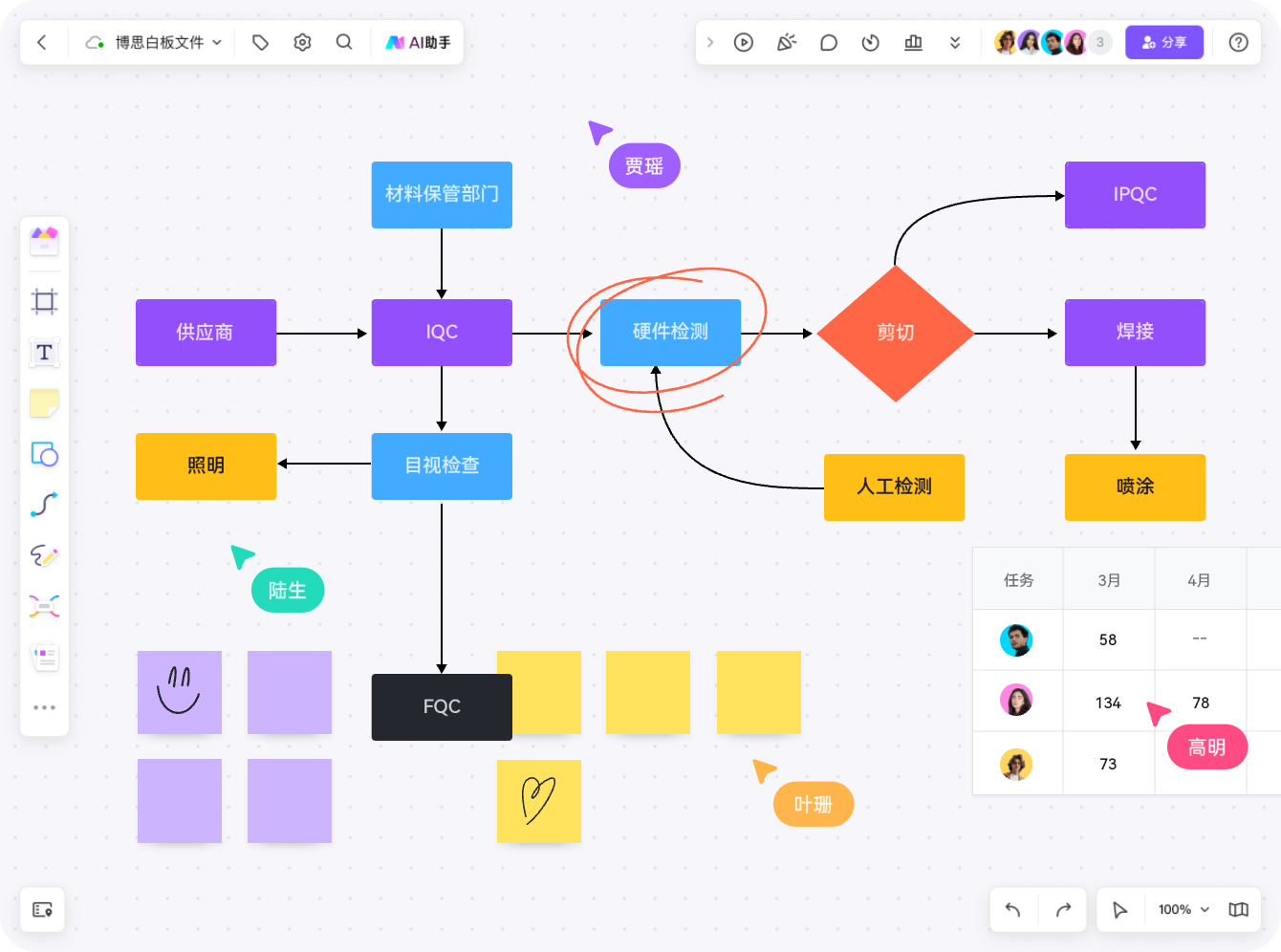
Task: Click table cell with value 58
Action: pyautogui.click(x=1109, y=639)
